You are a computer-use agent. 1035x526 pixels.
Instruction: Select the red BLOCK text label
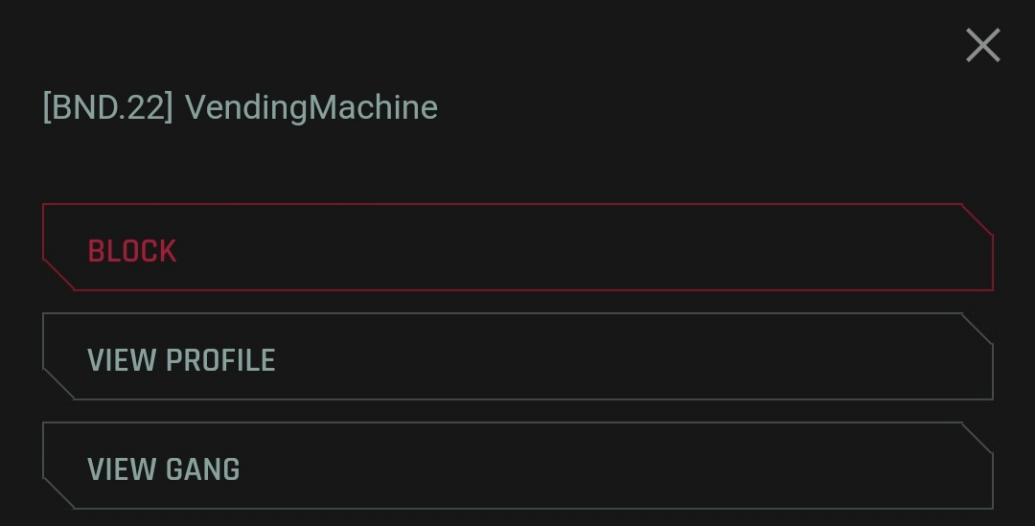point(132,251)
